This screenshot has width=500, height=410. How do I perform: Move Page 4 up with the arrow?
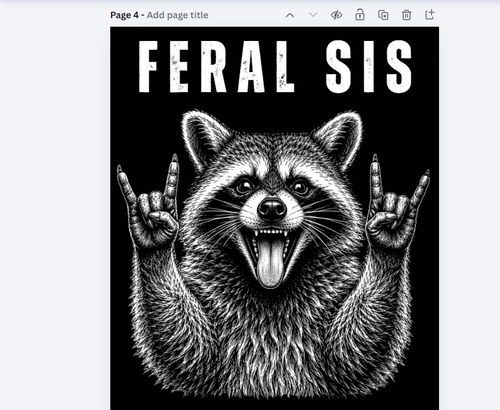(290, 15)
